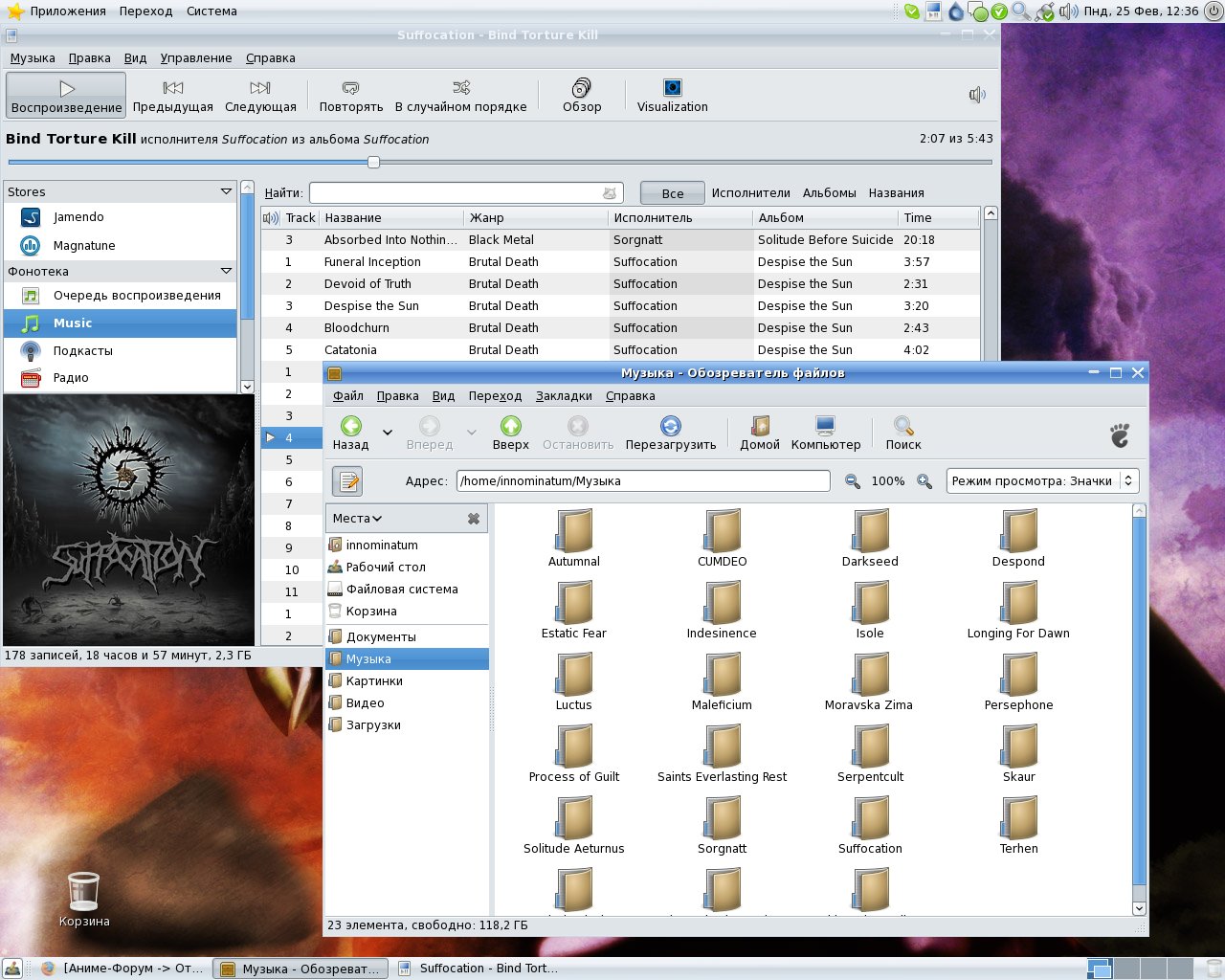Open Jamendo store in the sidebar
The image size is (1225, 980).
(x=120, y=217)
